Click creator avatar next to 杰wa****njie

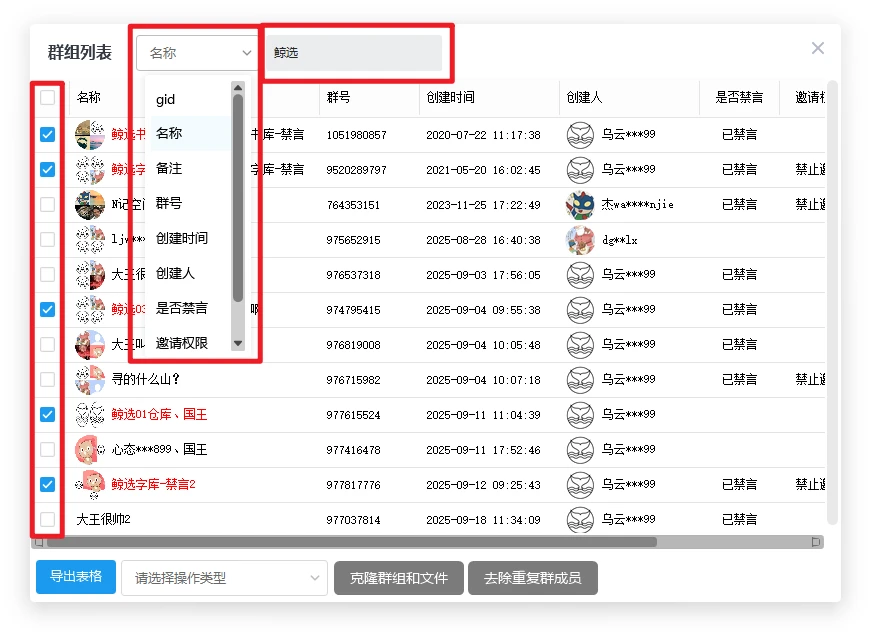tap(580, 205)
